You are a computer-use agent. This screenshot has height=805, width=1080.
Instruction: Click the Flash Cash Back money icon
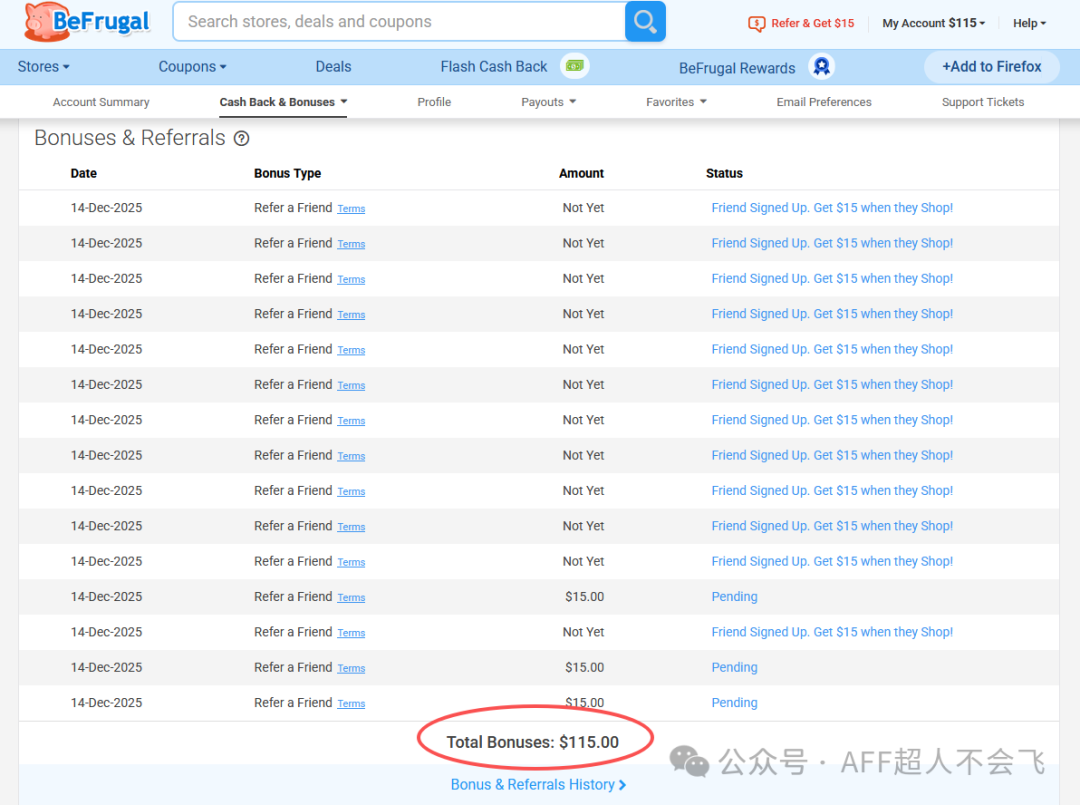(574, 66)
